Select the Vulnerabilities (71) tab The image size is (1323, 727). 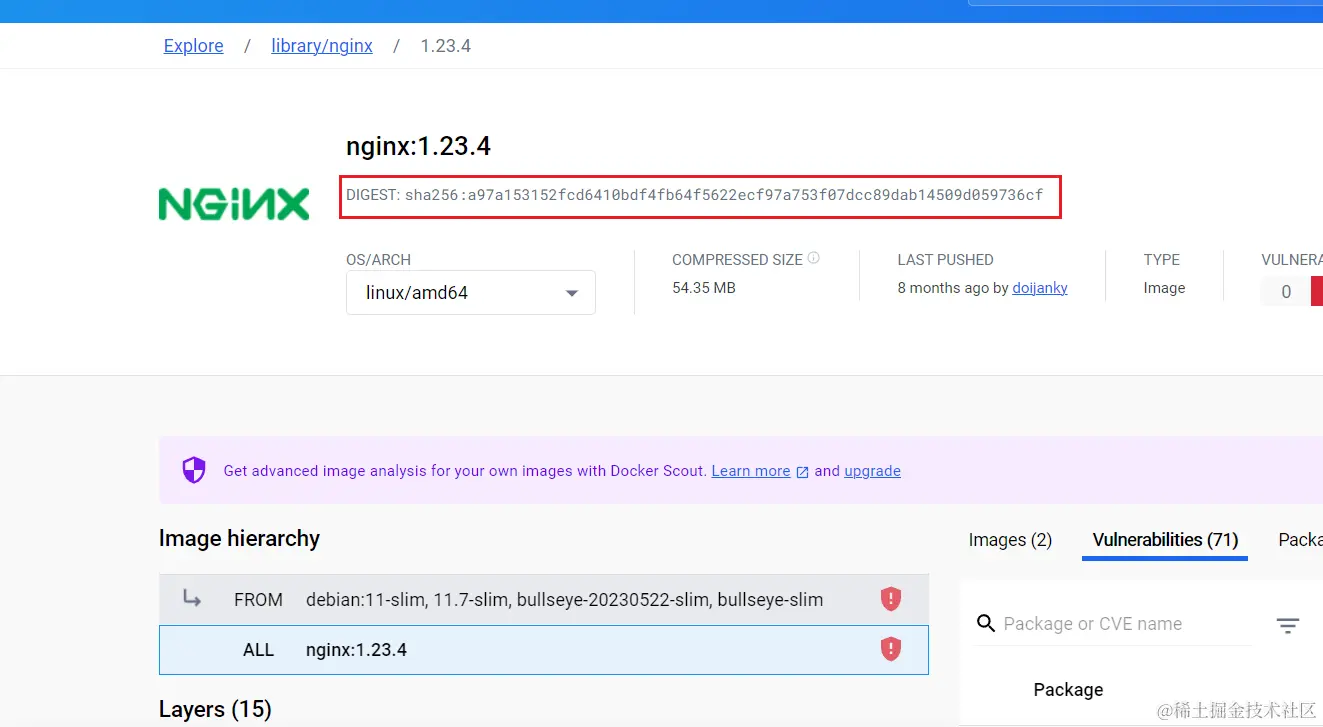(x=1165, y=540)
